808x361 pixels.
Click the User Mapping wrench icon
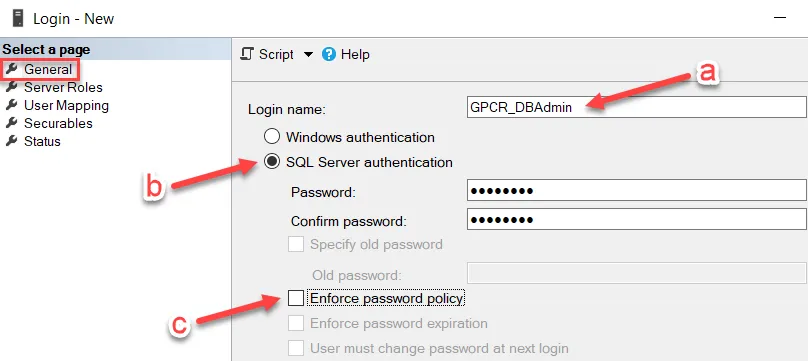click(12, 105)
